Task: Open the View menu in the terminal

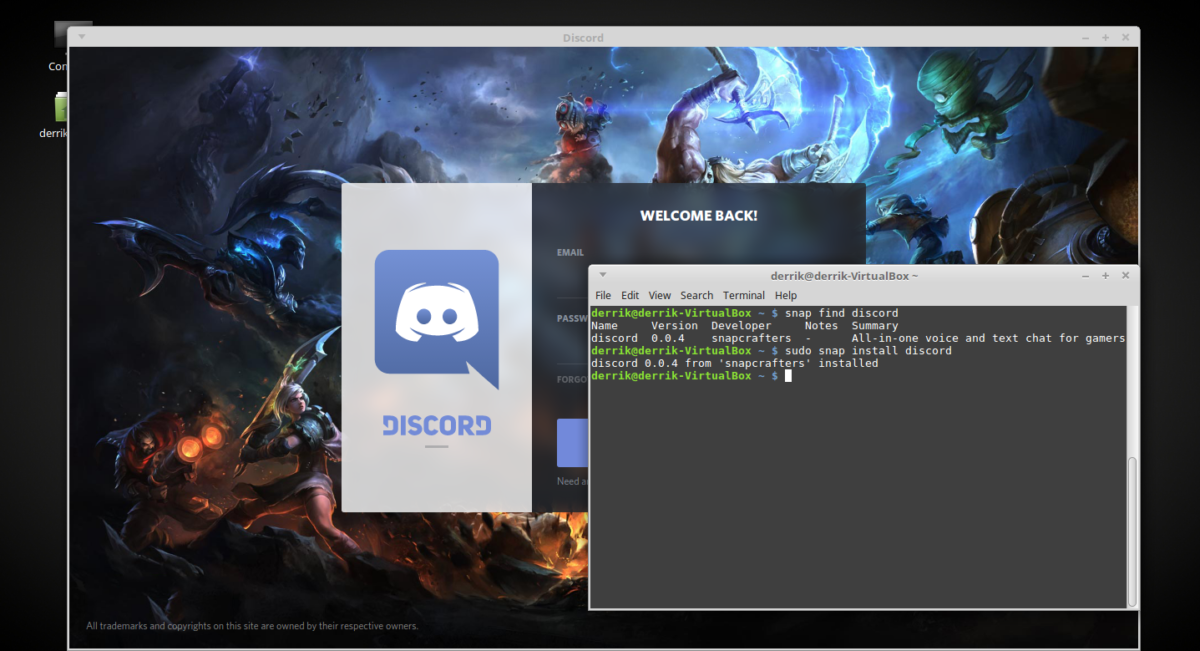Action: pyautogui.click(x=659, y=295)
